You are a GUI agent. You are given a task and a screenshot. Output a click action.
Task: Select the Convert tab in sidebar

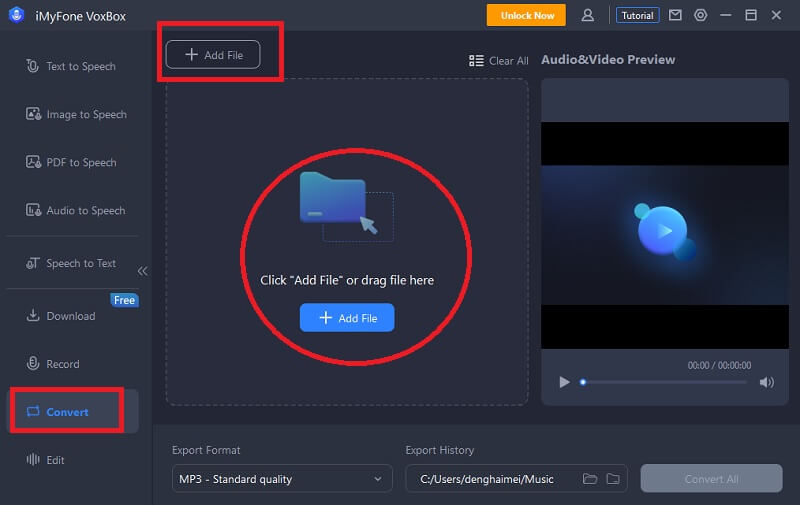point(72,411)
